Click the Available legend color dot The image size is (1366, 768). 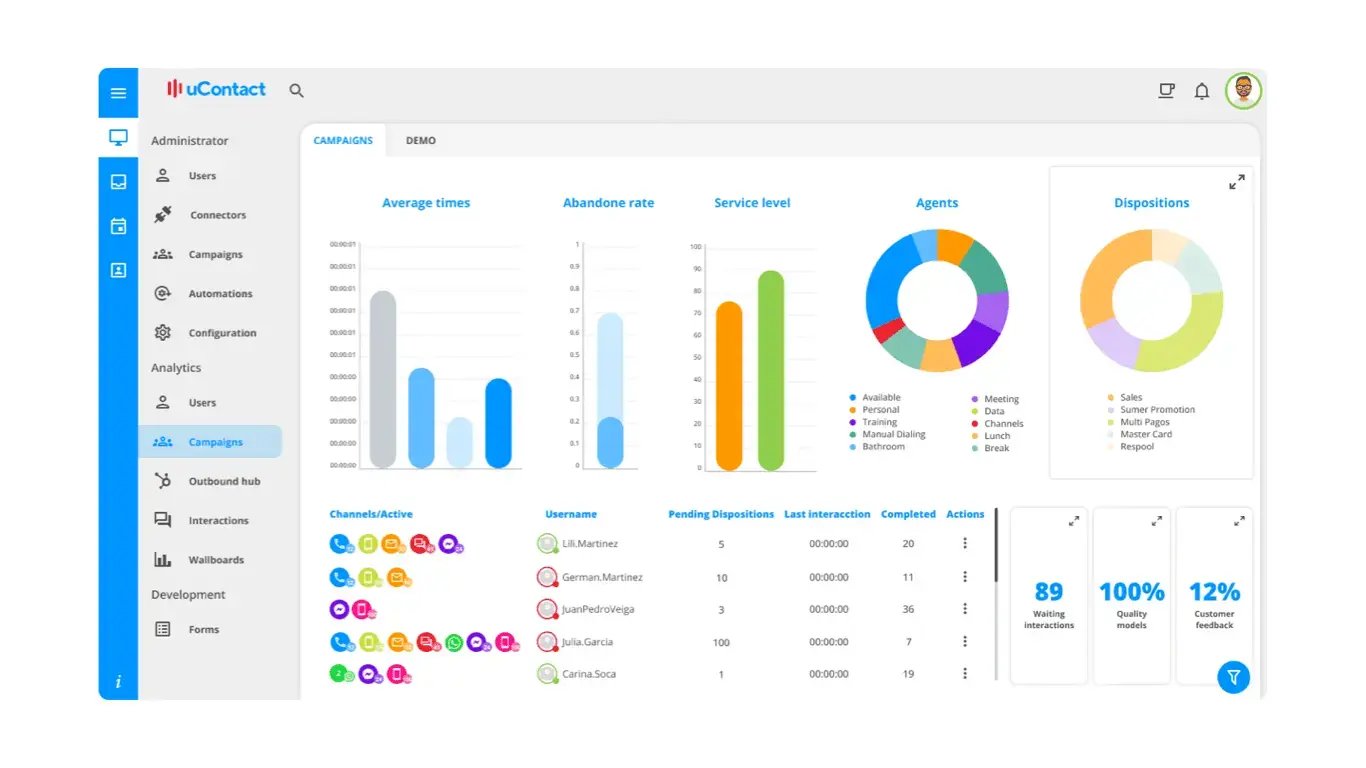pos(852,398)
